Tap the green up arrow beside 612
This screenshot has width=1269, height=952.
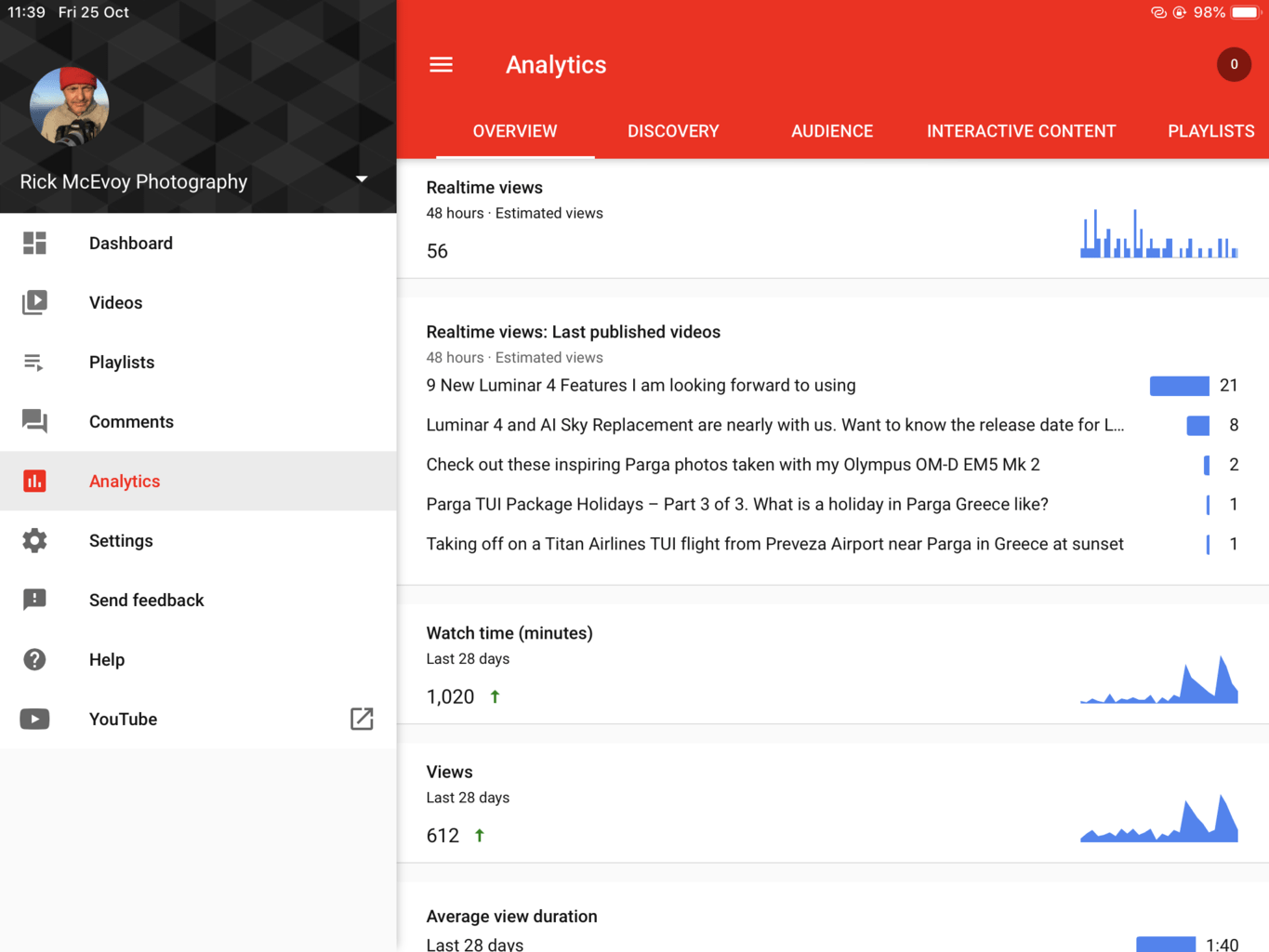(480, 836)
